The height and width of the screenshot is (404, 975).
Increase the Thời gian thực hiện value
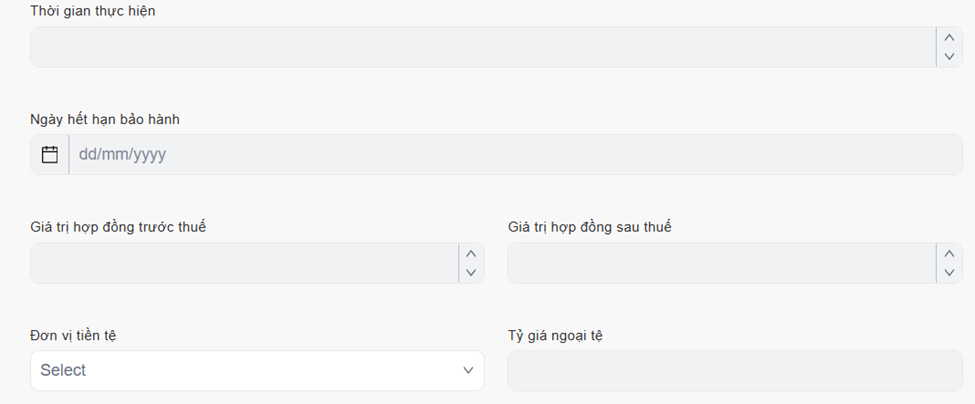coord(948,37)
